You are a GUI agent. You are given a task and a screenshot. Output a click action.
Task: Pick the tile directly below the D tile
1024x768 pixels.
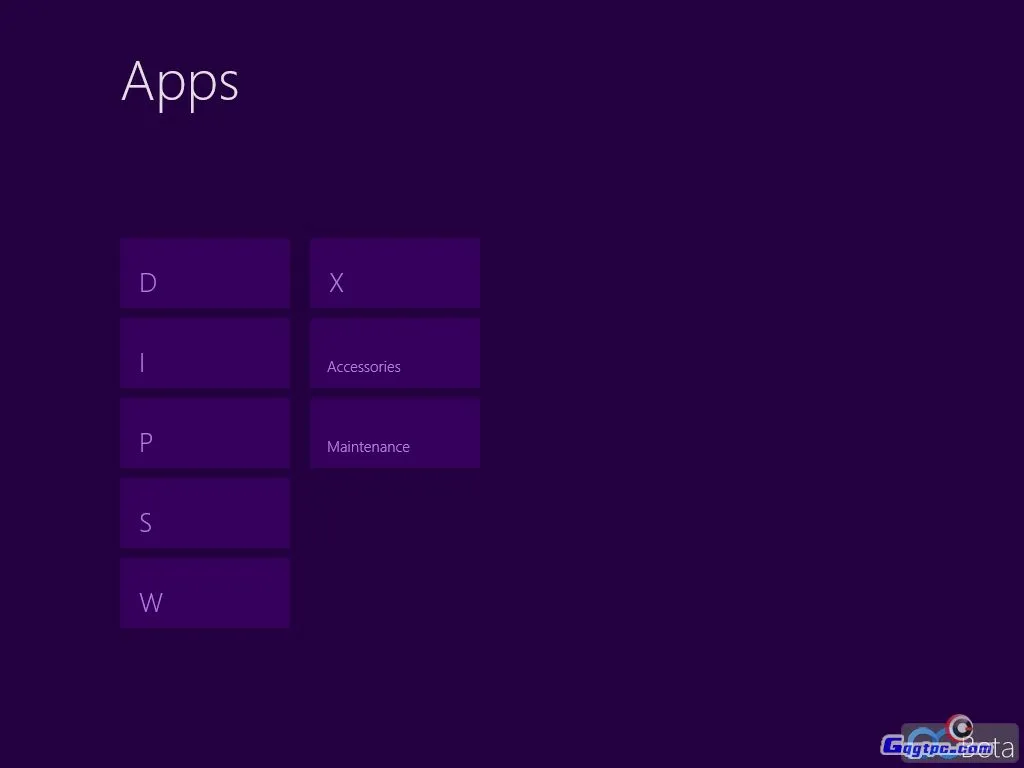pyautogui.click(x=204, y=353)
